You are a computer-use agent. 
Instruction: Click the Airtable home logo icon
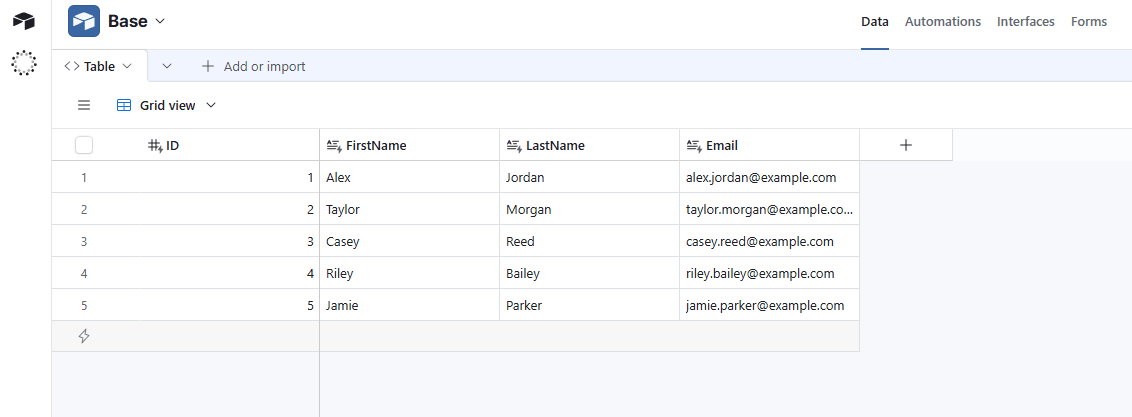coord(23,21)
